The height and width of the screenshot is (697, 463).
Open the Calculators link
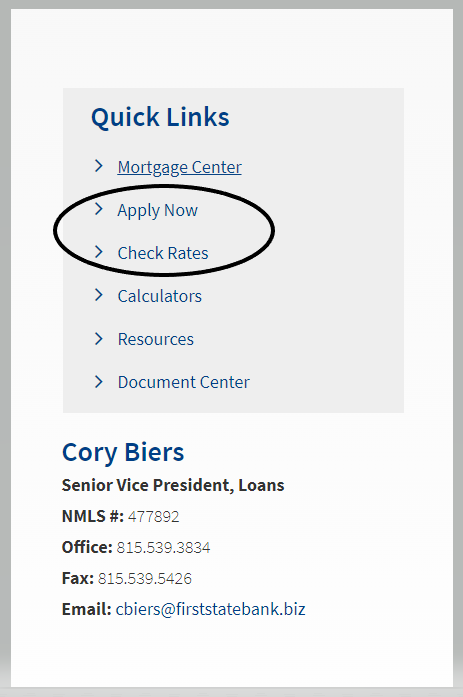[x=160, y=296]
